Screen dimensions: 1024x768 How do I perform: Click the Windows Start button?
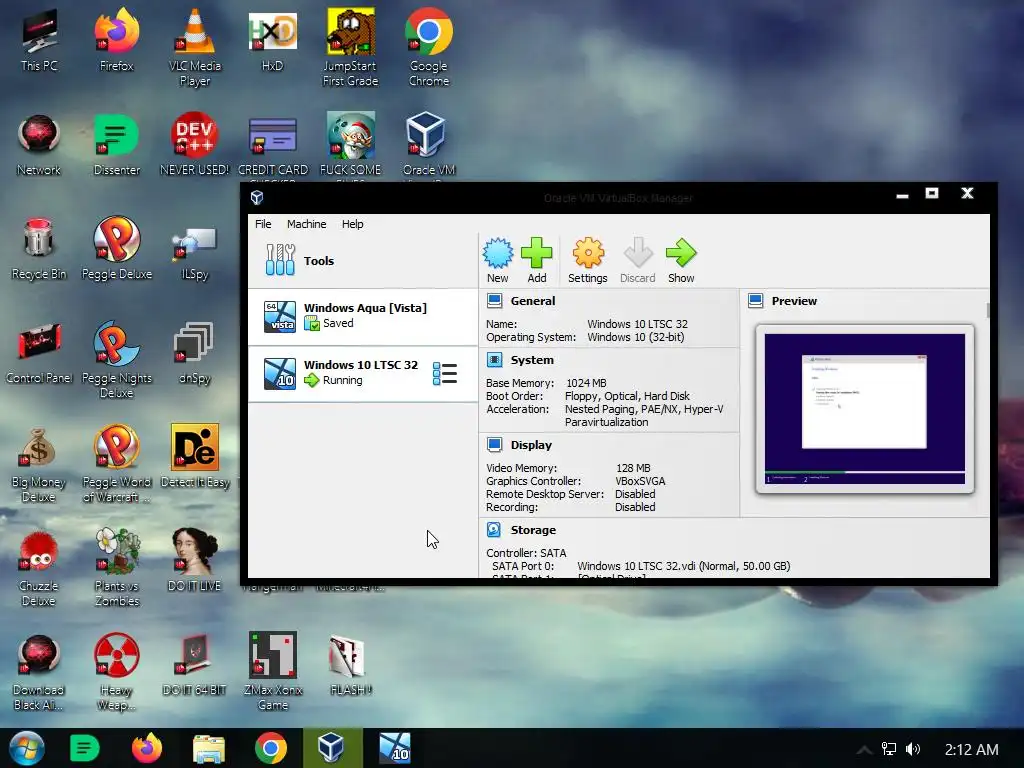click(27, 748)
